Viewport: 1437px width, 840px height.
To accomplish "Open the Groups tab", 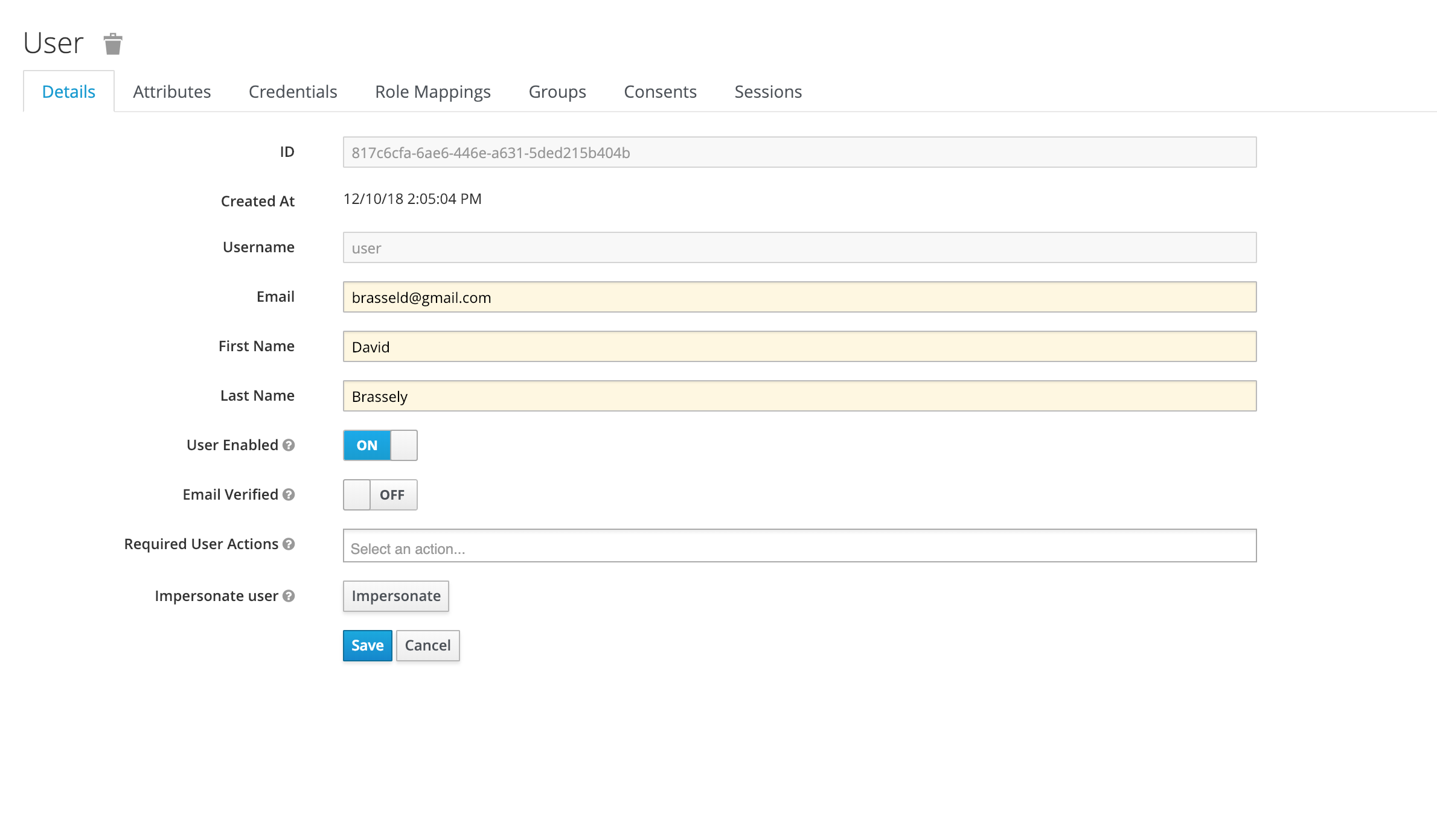I will 557,92.
